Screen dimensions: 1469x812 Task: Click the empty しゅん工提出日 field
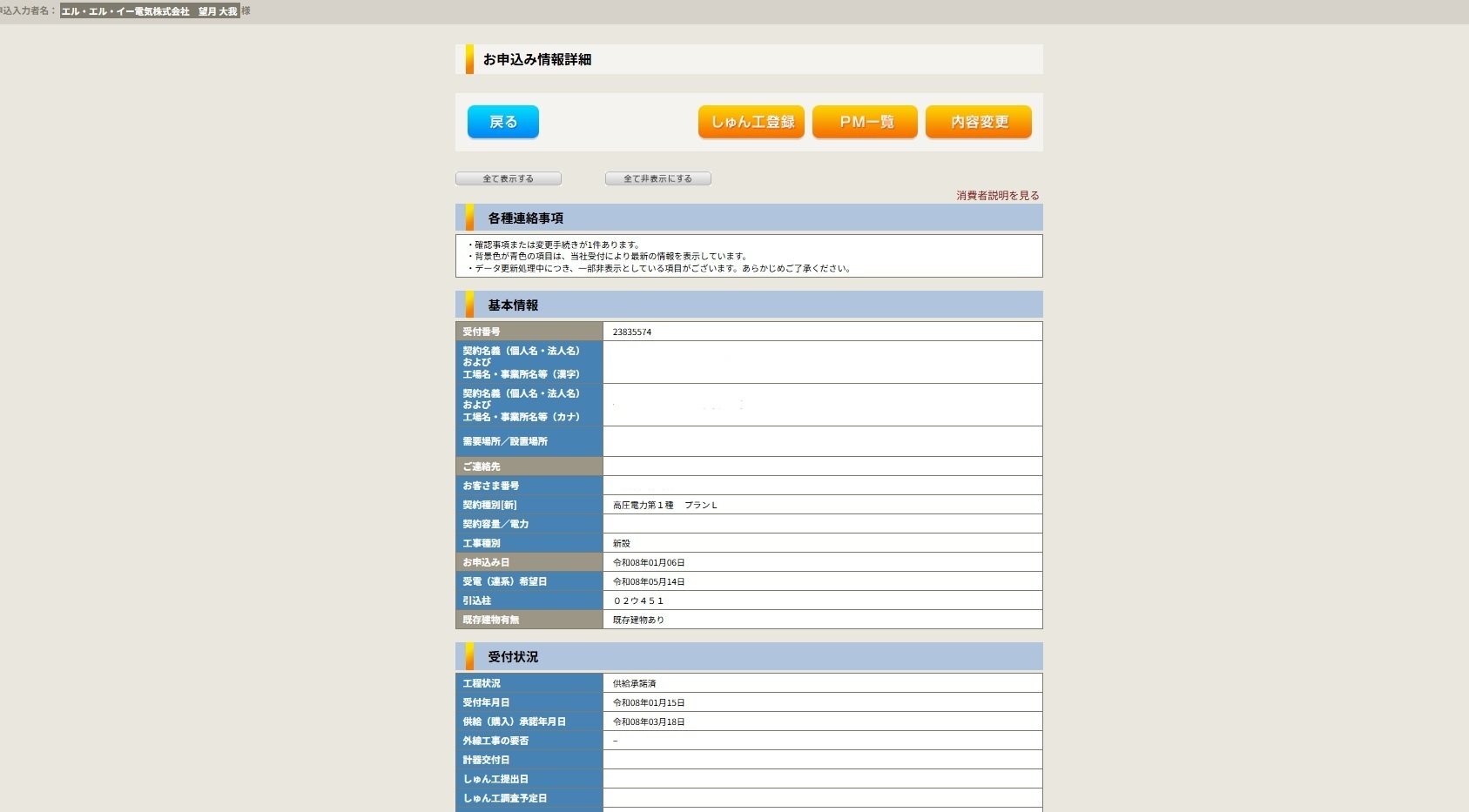(822, 779)
